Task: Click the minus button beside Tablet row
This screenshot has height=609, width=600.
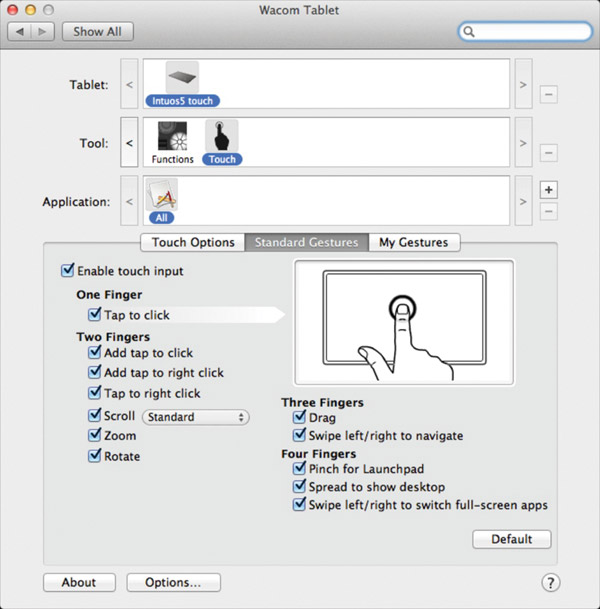Action: click(548, 94)
